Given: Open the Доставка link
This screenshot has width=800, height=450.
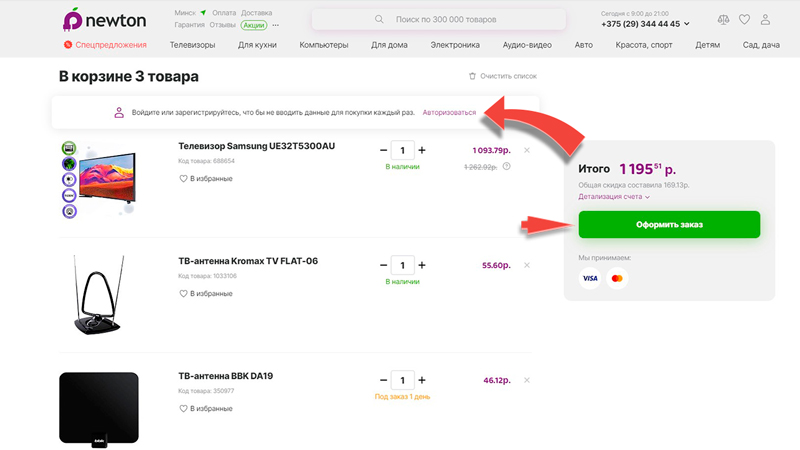Looking at the screenshot, I should click(257, 13).
